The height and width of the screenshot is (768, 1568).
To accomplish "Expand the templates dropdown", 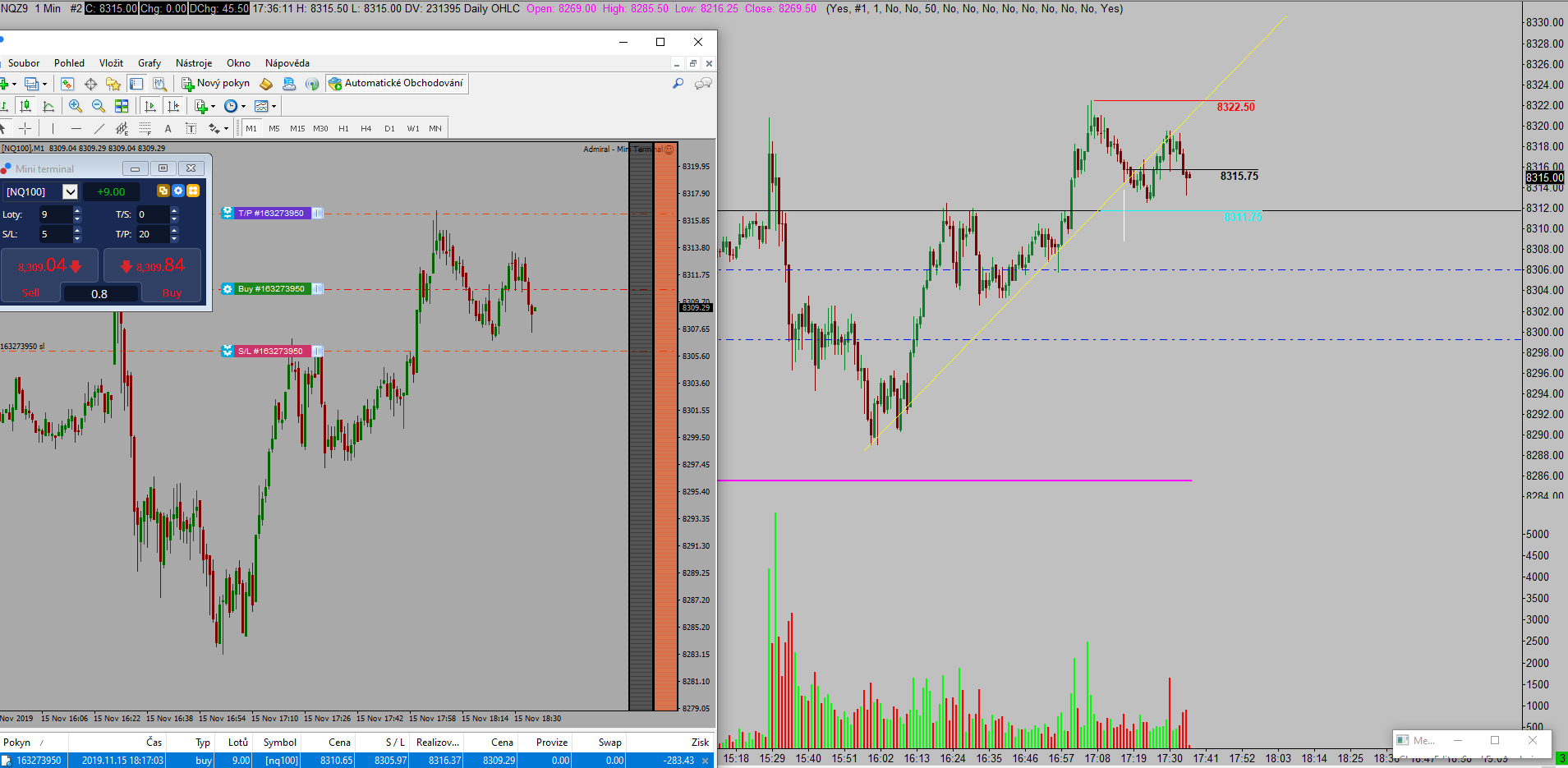I will point(274,106).
